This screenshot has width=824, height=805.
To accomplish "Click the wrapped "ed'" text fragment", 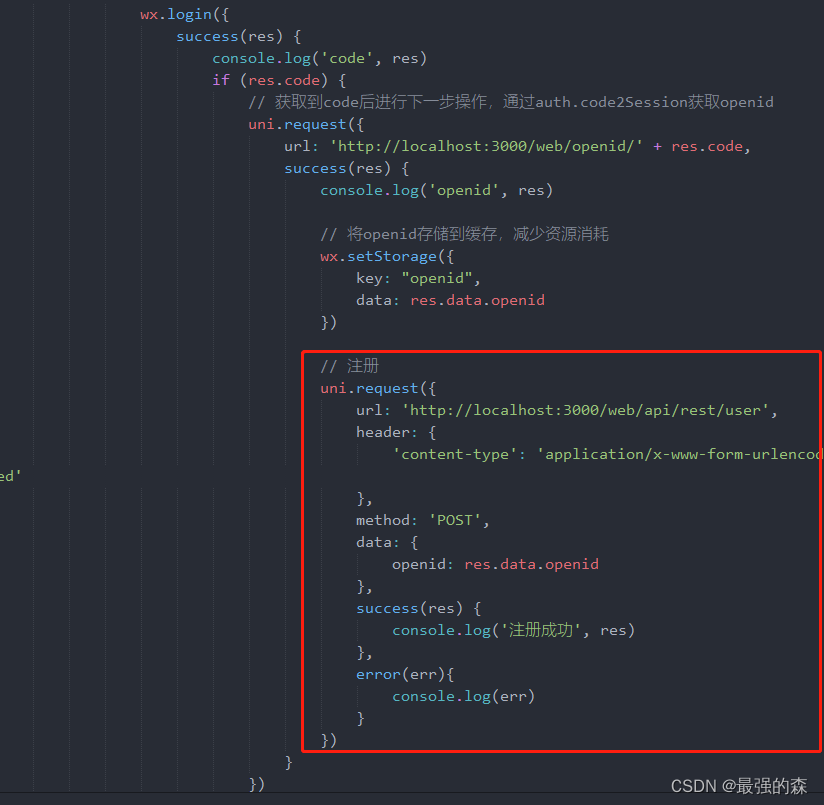I will (x=11, y=476).
